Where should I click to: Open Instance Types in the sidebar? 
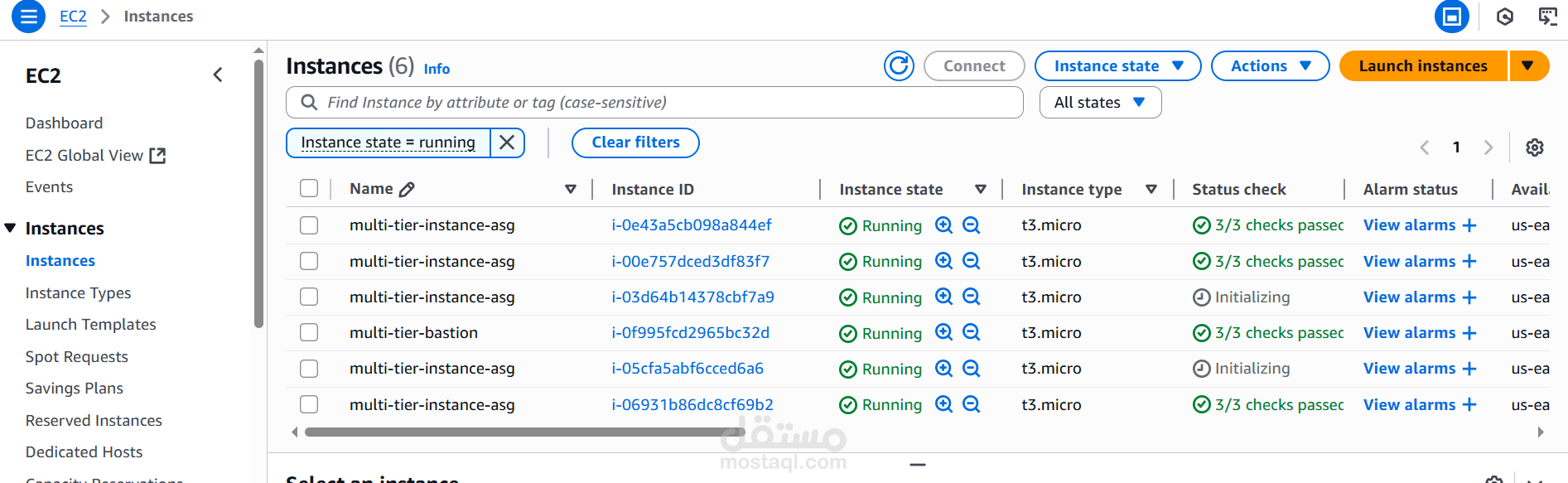coord(79,293)
